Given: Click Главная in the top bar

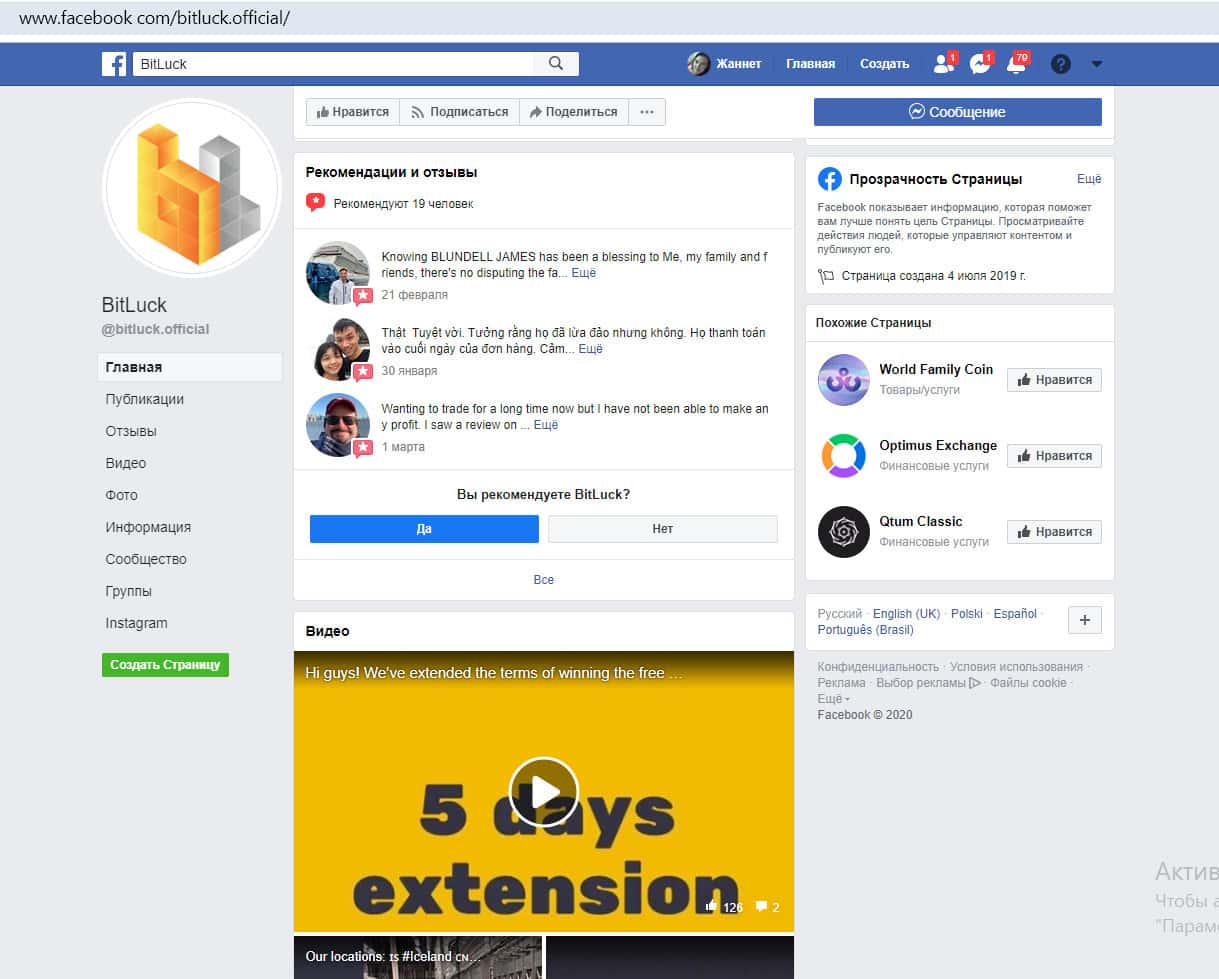Looking at the screenshot, I should pos(810,64).
